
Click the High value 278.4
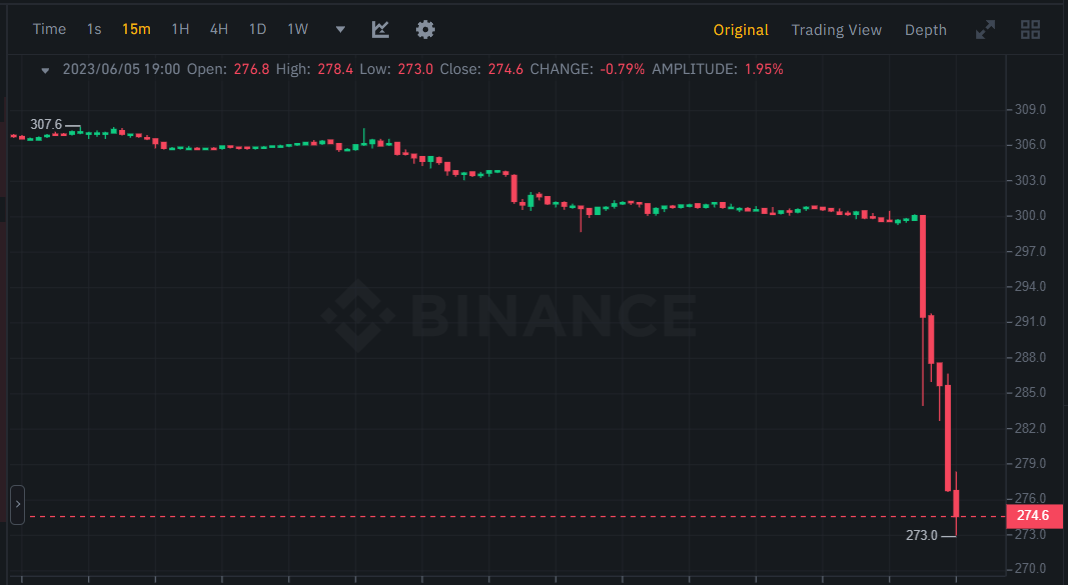335,69
